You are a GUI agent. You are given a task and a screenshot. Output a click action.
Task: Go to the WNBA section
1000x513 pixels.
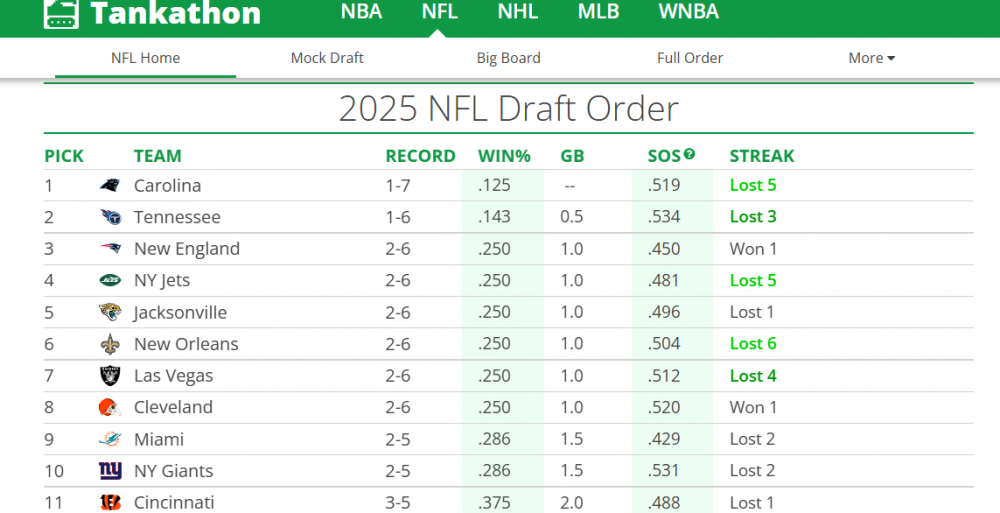[688, 12]
